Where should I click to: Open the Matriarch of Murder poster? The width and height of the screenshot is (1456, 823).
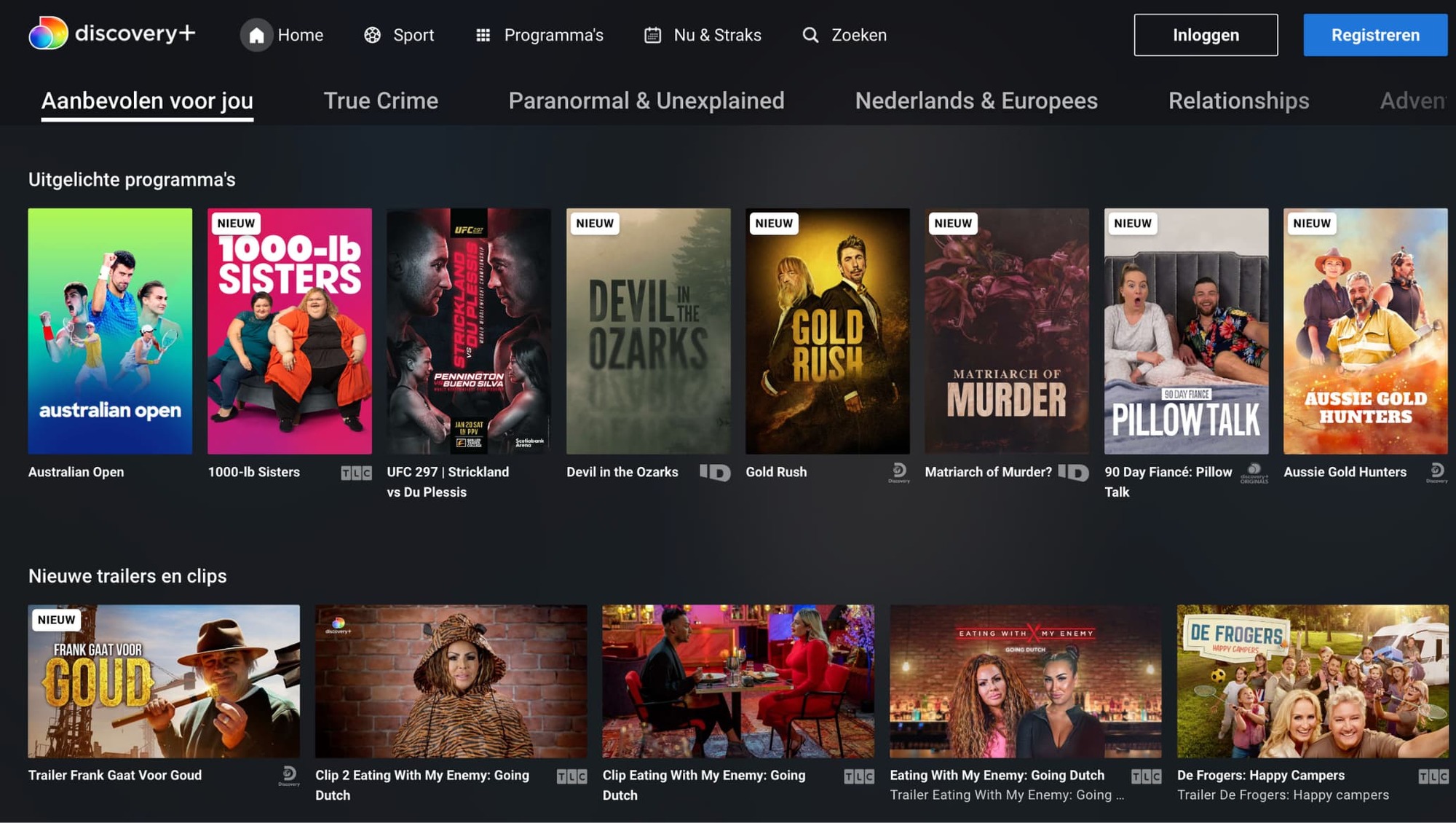[x=1007, y=331]
